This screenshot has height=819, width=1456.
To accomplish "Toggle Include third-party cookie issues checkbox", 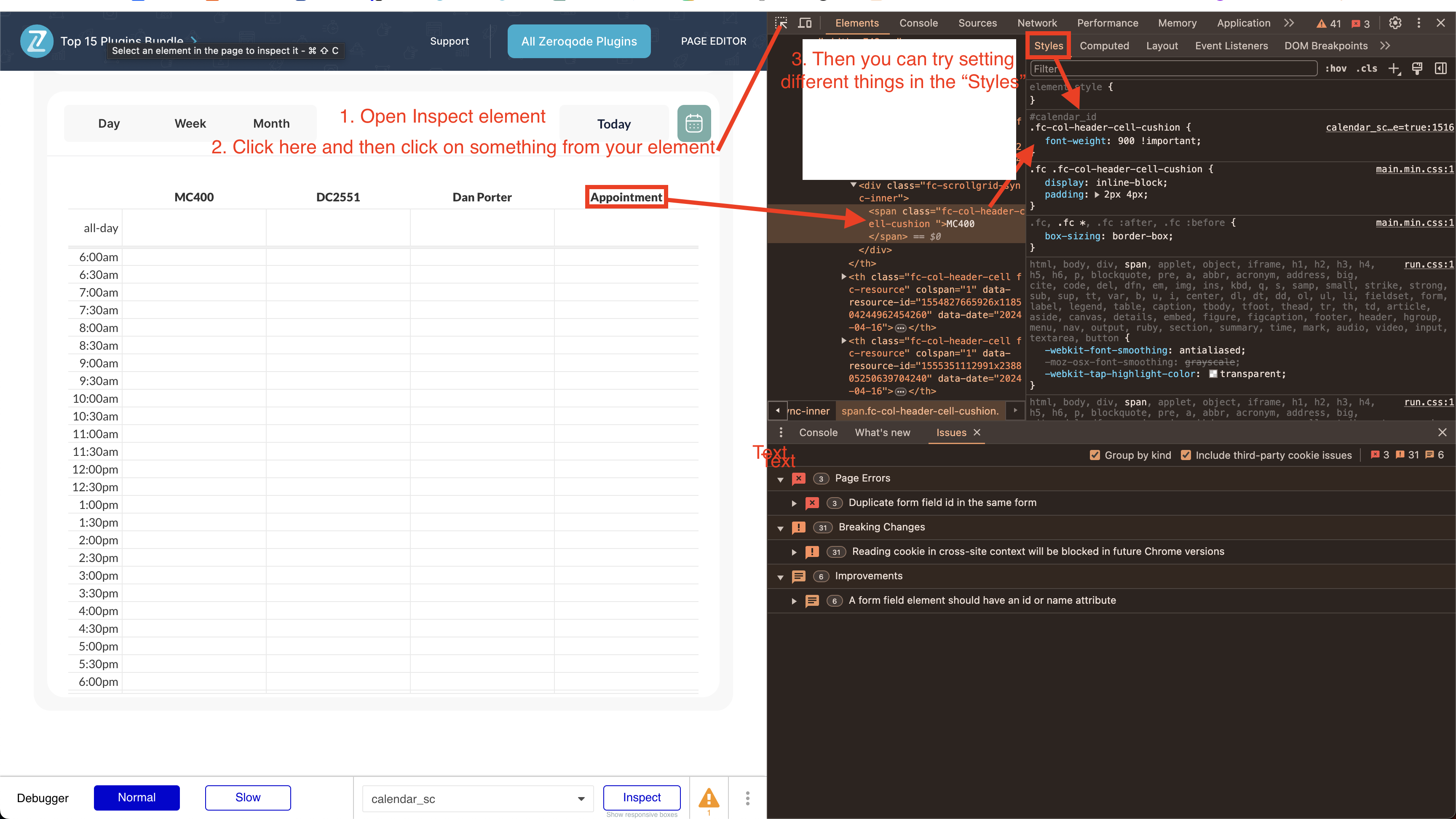I will 1186,455.
